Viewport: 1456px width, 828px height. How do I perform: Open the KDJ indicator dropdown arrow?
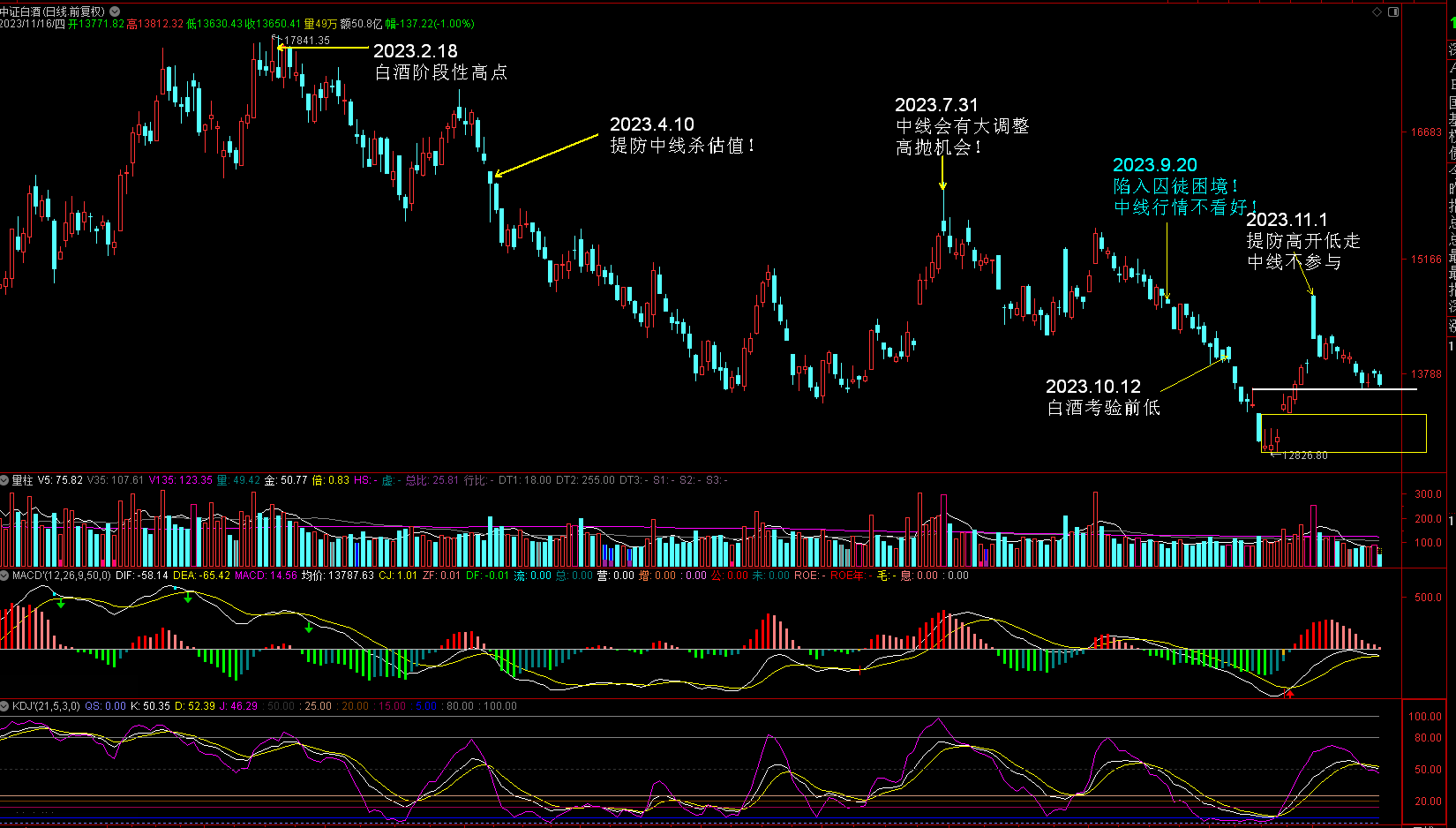pyautogui.click(x=4, y=706)
